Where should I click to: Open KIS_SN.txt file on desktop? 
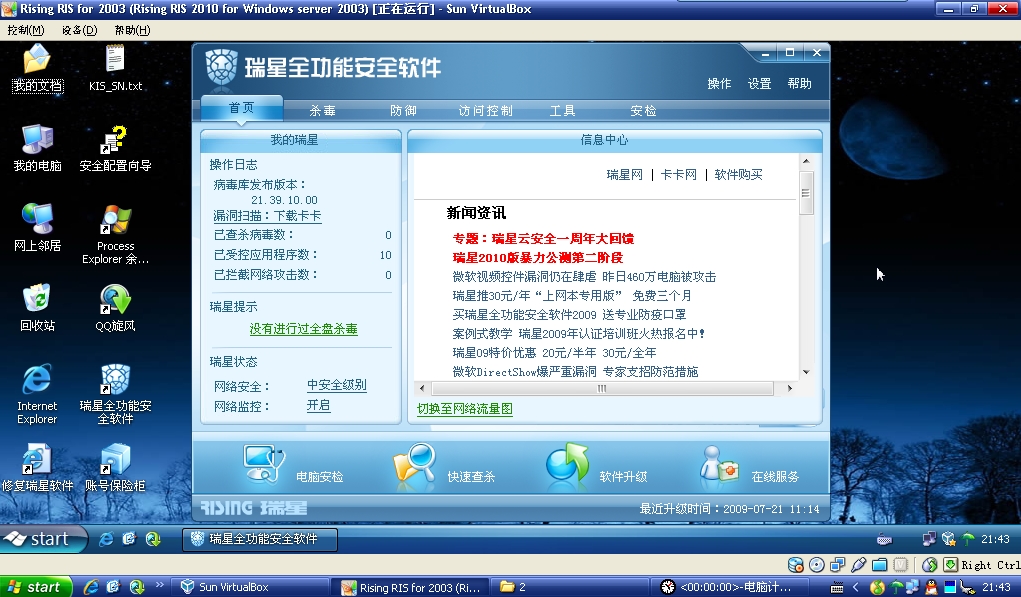coord(115,68)
